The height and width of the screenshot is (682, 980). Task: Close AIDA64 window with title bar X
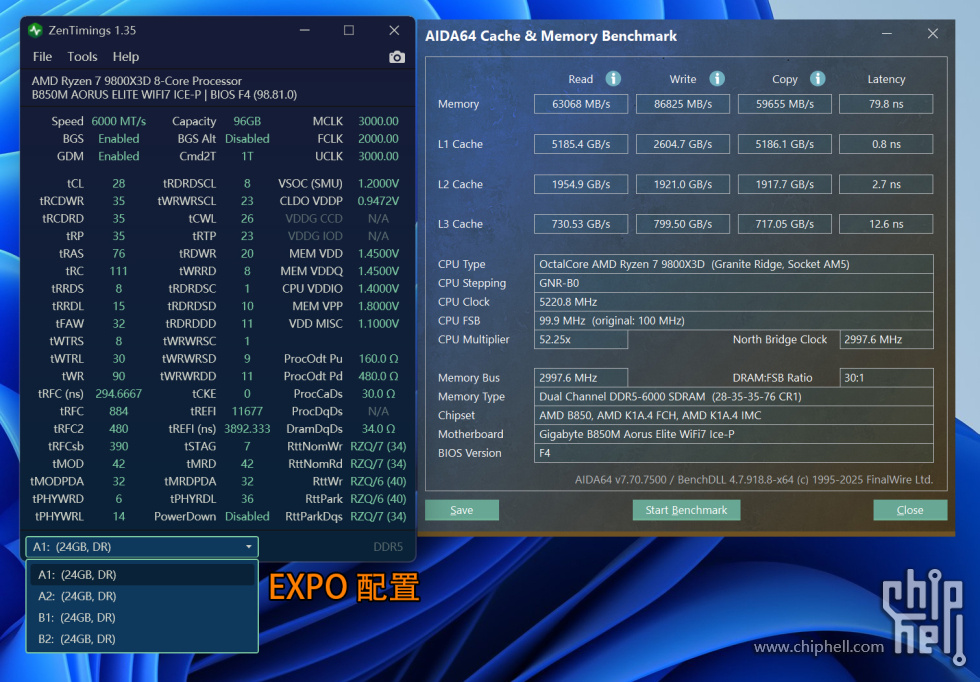[x=932, y=34]
